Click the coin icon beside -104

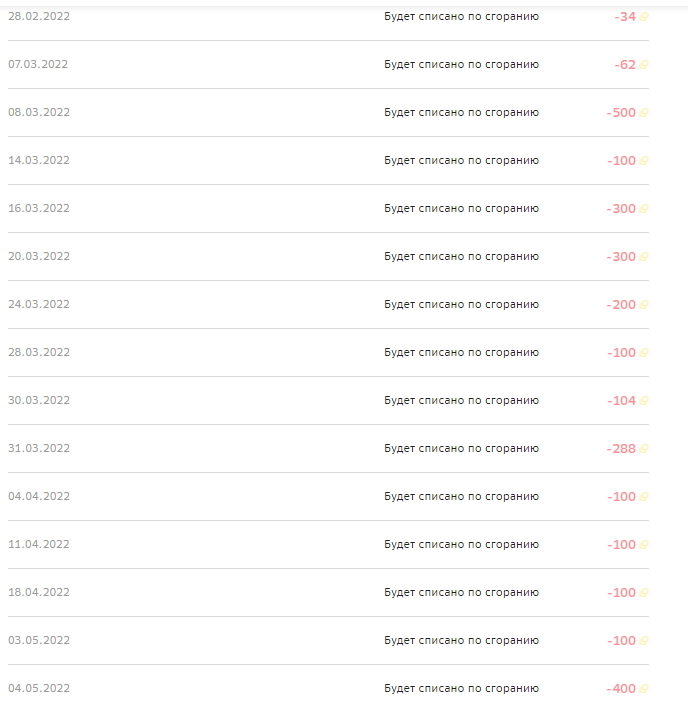click(x=644, y=401)
